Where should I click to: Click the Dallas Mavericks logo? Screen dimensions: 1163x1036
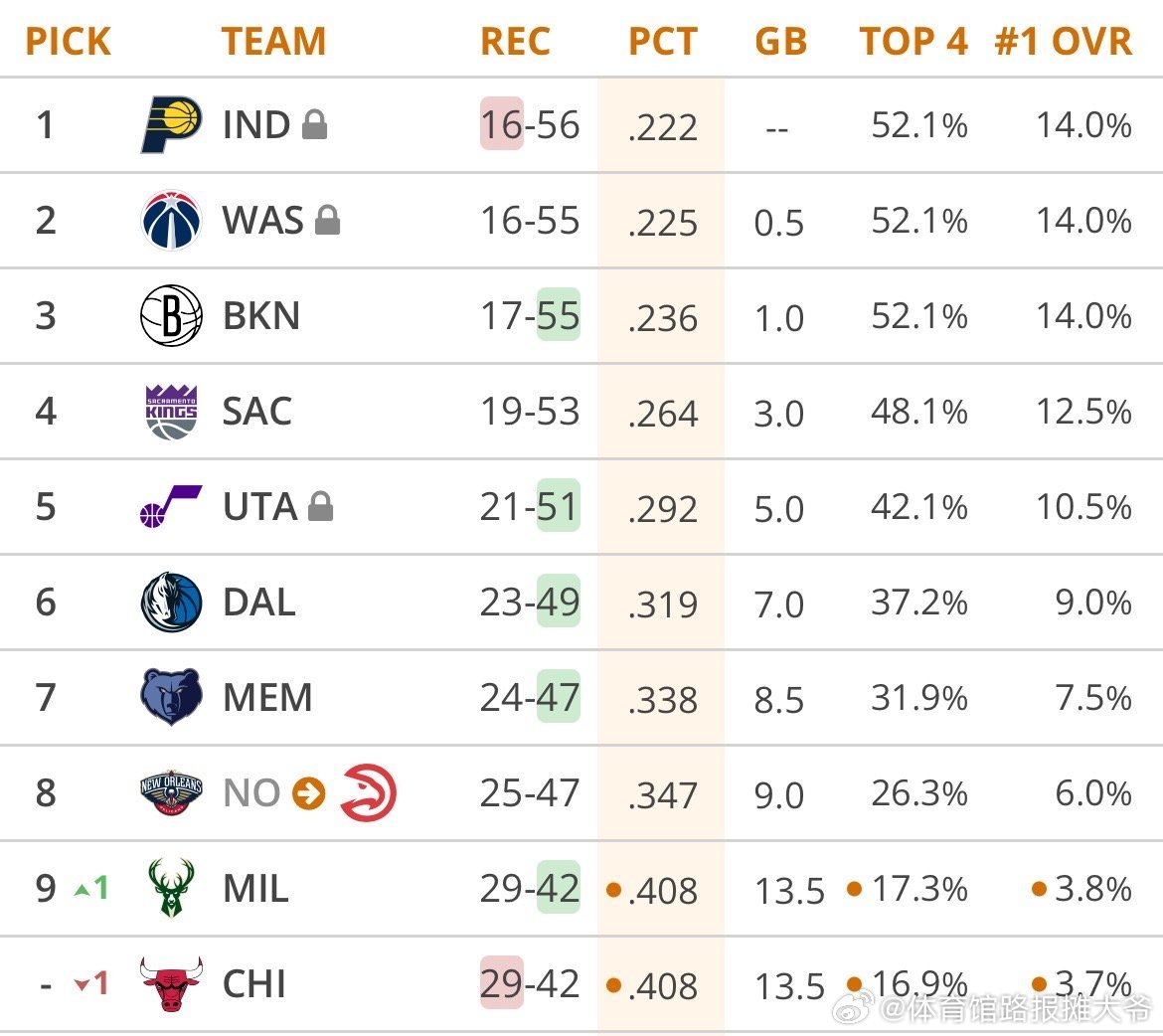(171, 602)
